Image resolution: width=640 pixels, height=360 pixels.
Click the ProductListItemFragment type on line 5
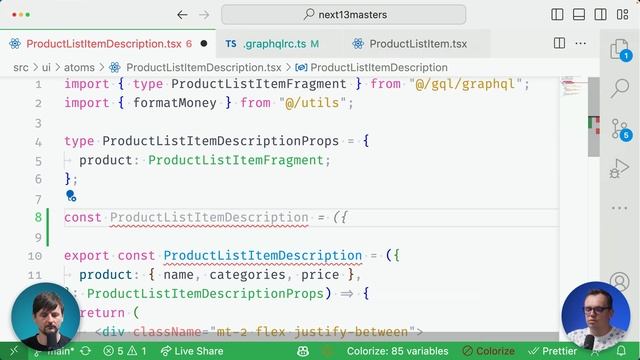click(x=236, y=160)
